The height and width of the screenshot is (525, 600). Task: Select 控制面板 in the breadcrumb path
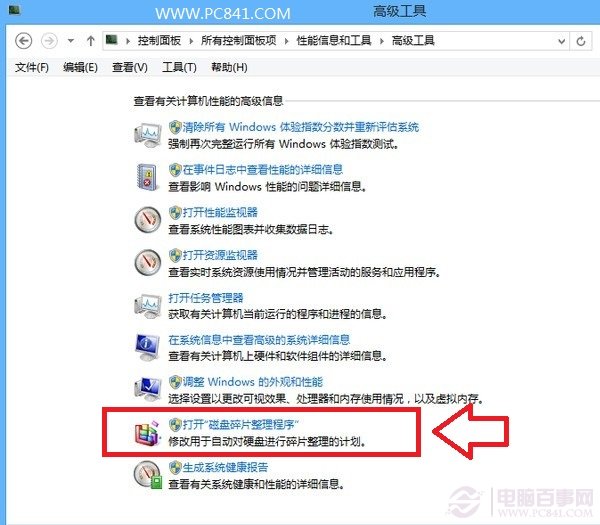click(159, 41)
